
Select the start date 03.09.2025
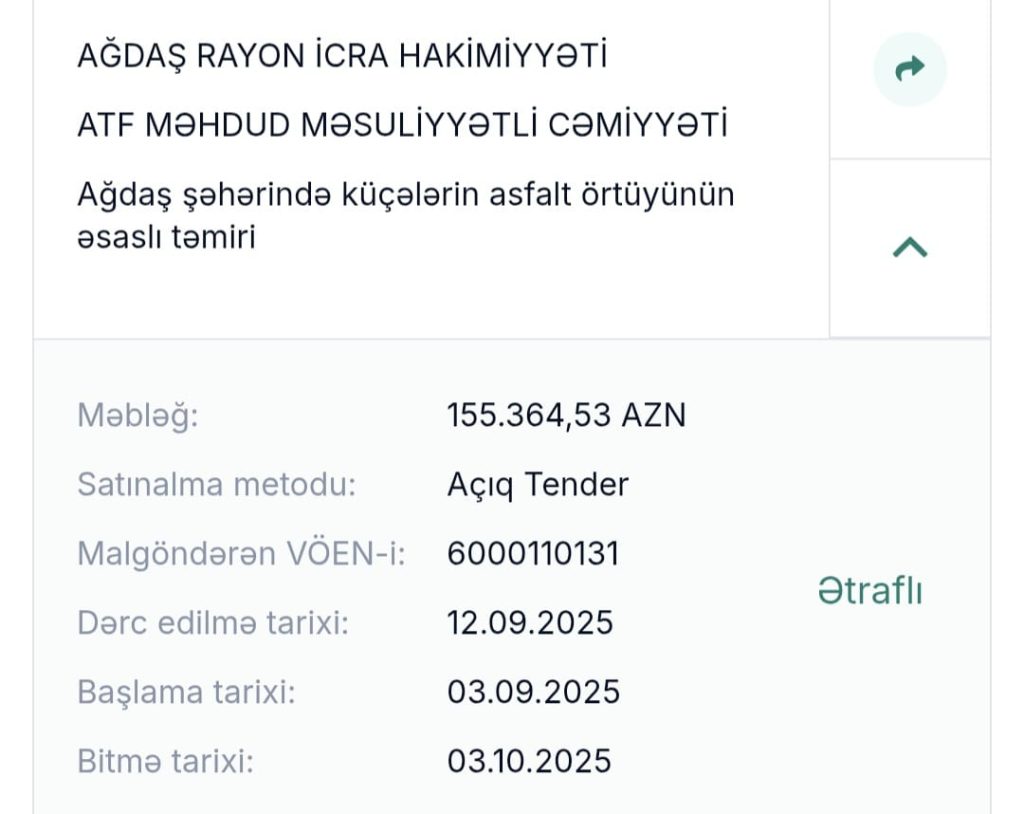click(x=533, y=692)
